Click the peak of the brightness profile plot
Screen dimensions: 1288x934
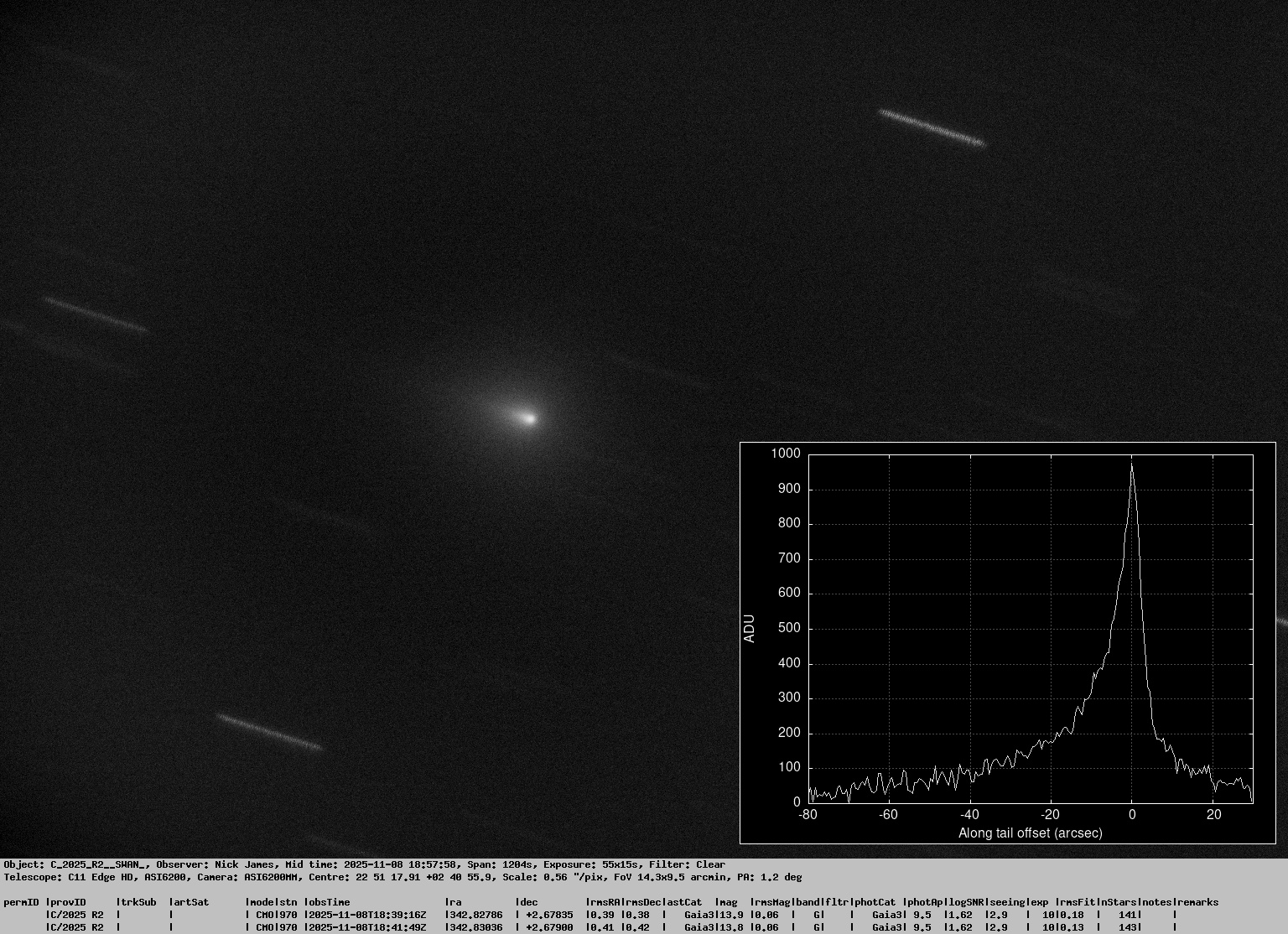pyautogui.click(x=1131, y=466)
